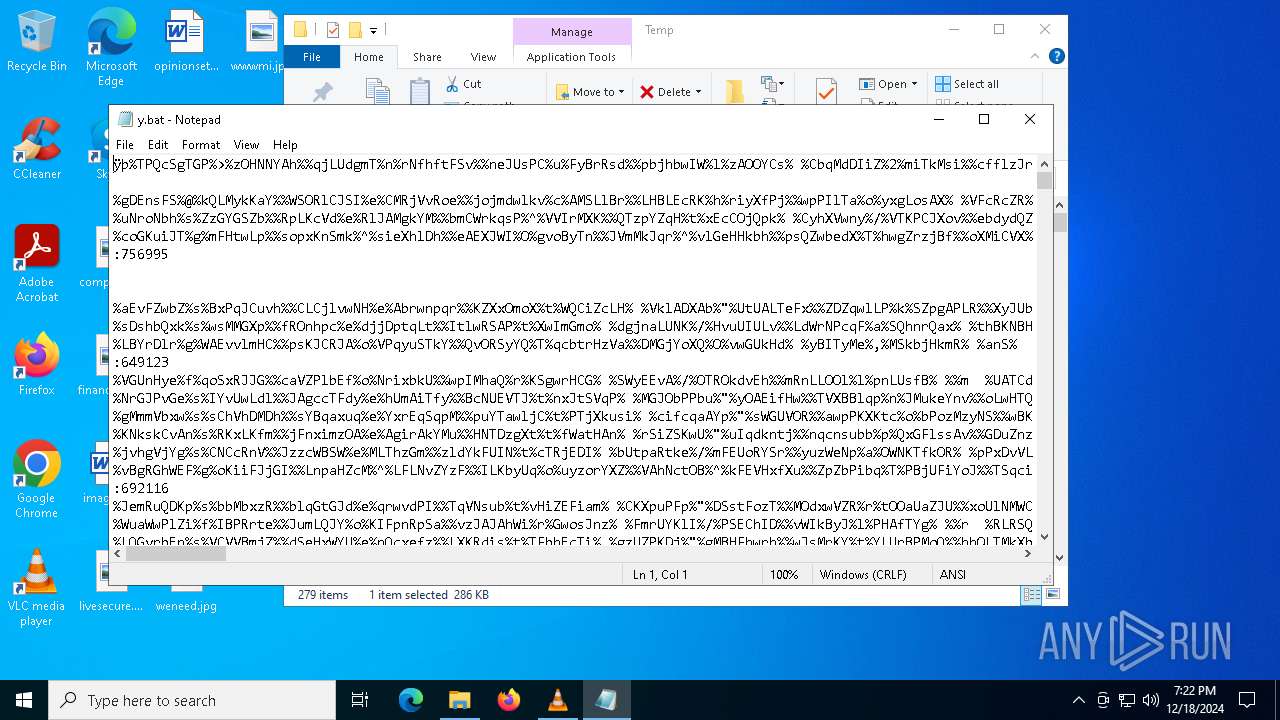Open the Task View button on taskbar
Viewport: 1280px width, 720px height.
360,700
